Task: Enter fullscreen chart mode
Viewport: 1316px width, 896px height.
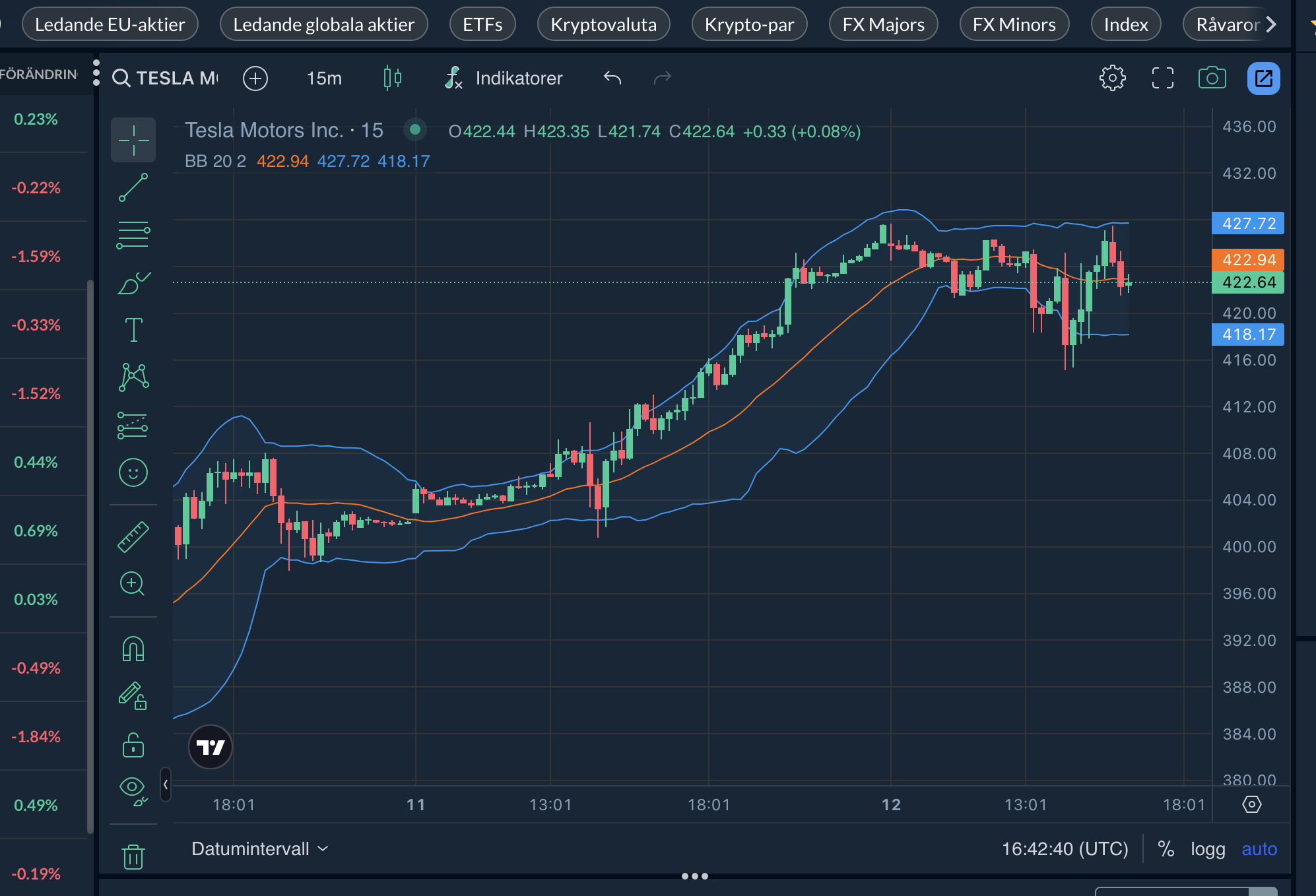Action: pyautogui.click(x=1162, y=78)
